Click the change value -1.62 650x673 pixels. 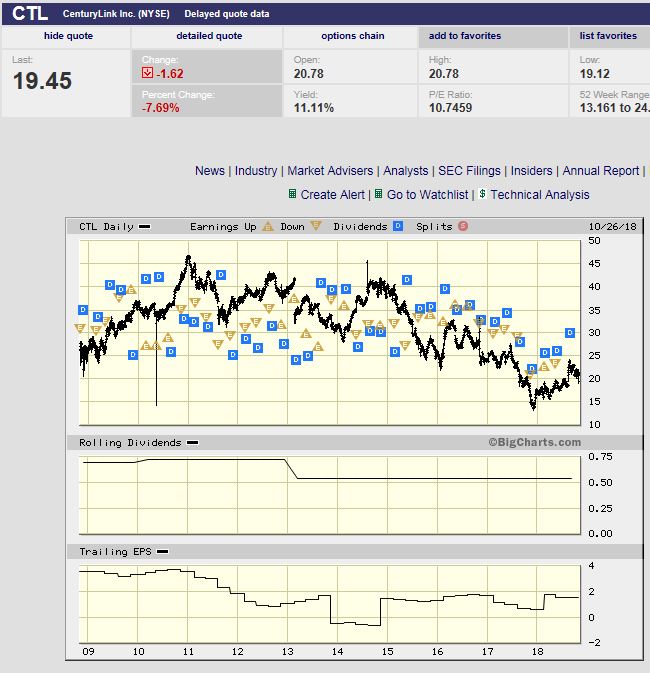(170, 74)
